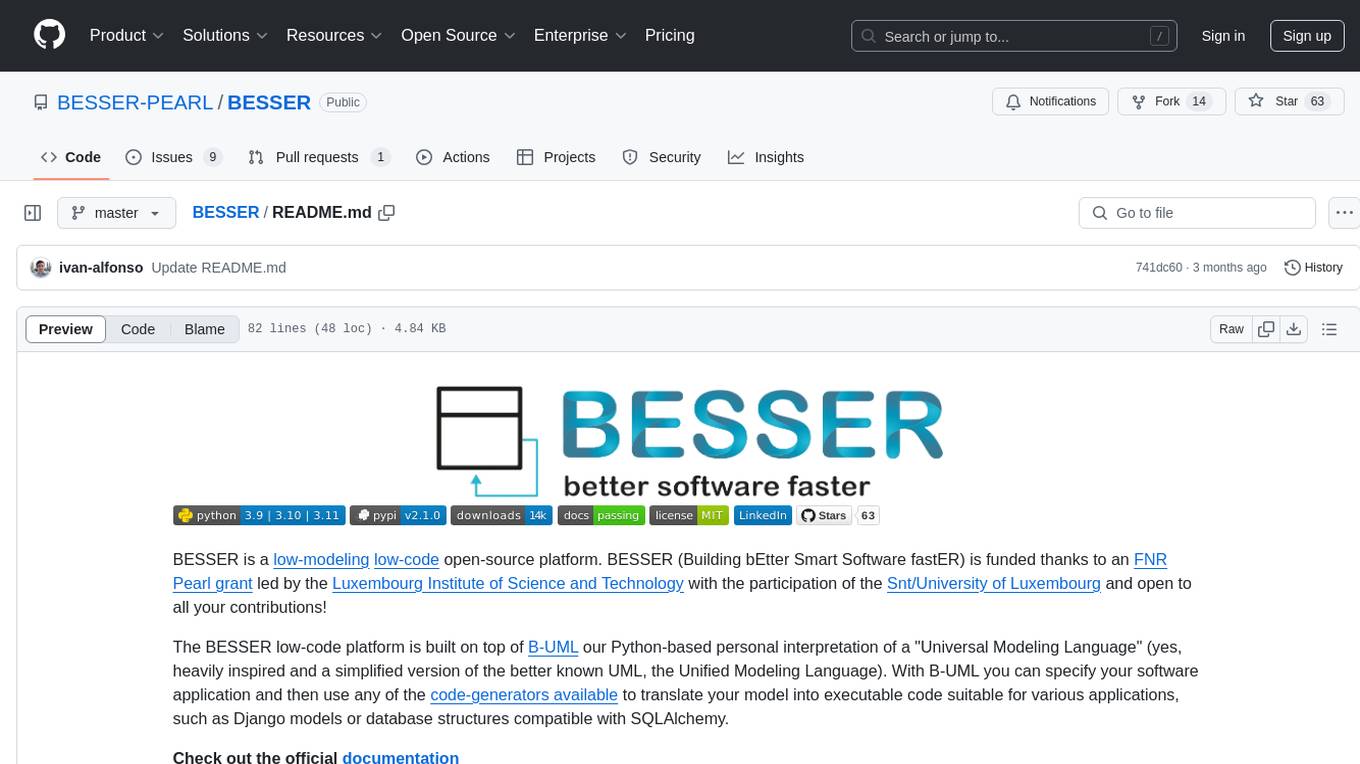Switch to the Pull requests tab
Image resolution: width=1360 pixels, height=764 pixels.
pos(318,157)
